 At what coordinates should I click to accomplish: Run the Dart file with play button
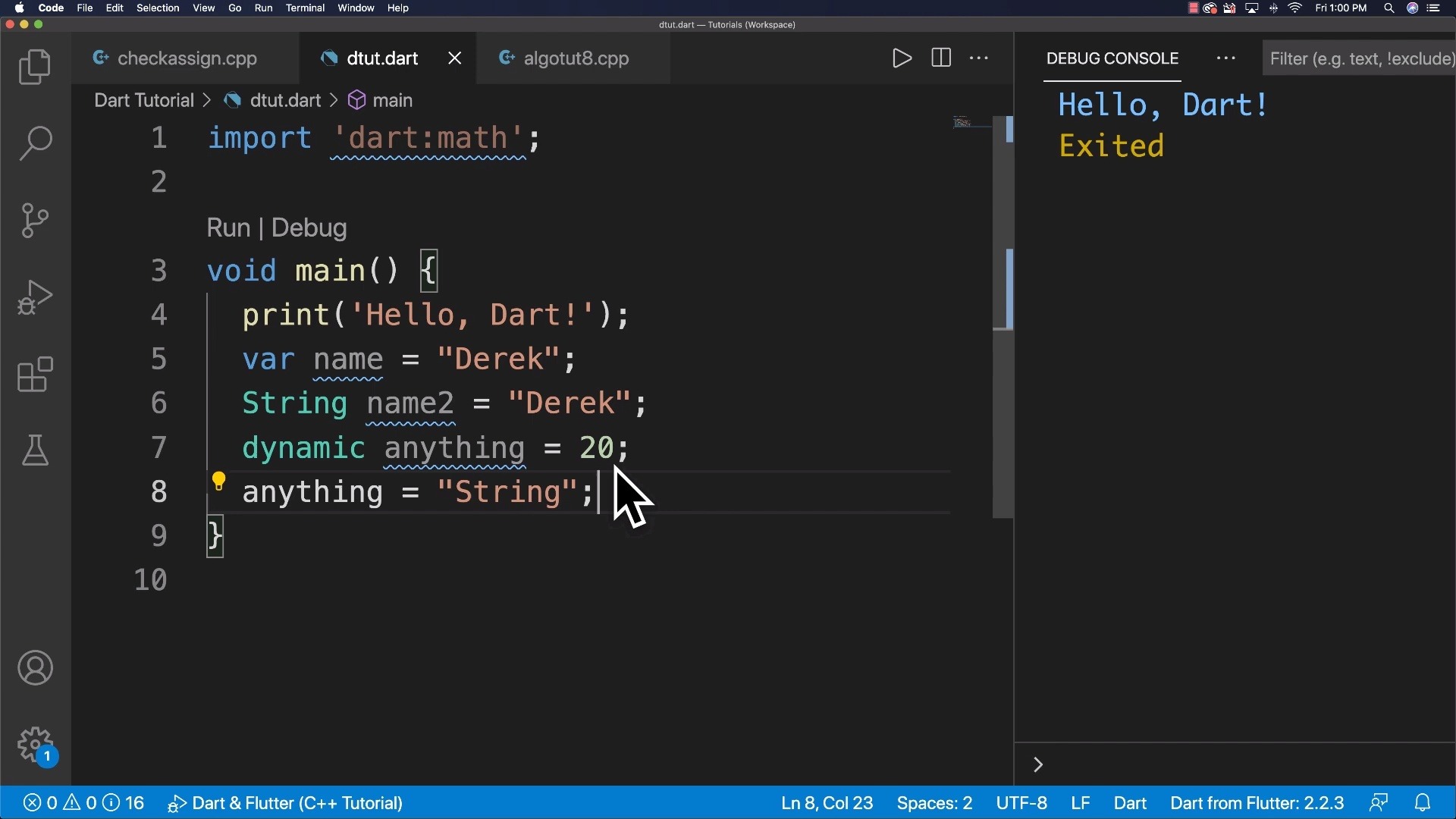point(902,58)
